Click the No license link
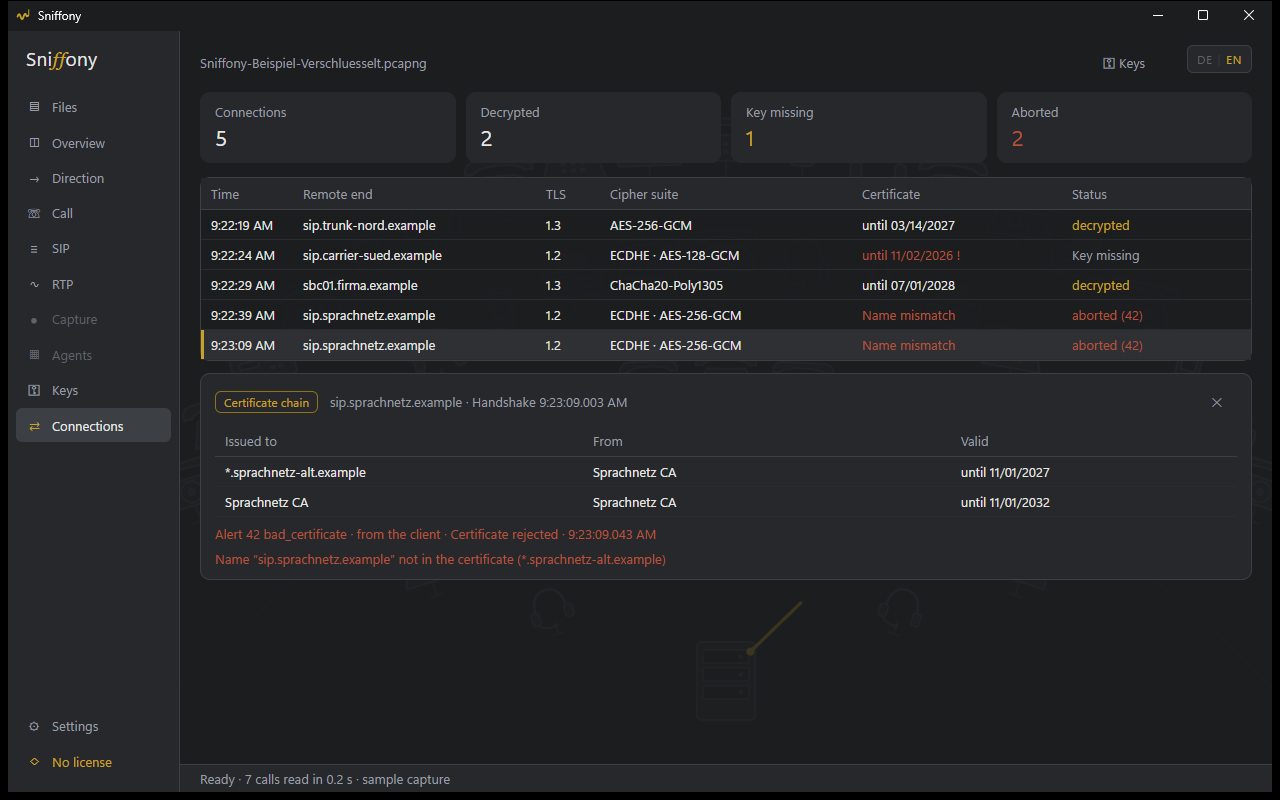The width and height of the screenshot is (1280, 800). tap(93, 762)
